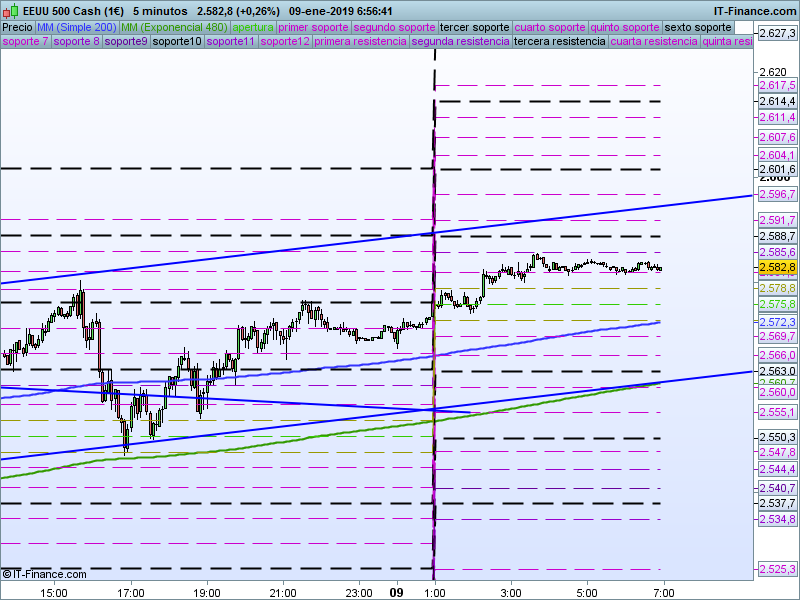Open the IT-Finance.com link at top right

(755, 11)
